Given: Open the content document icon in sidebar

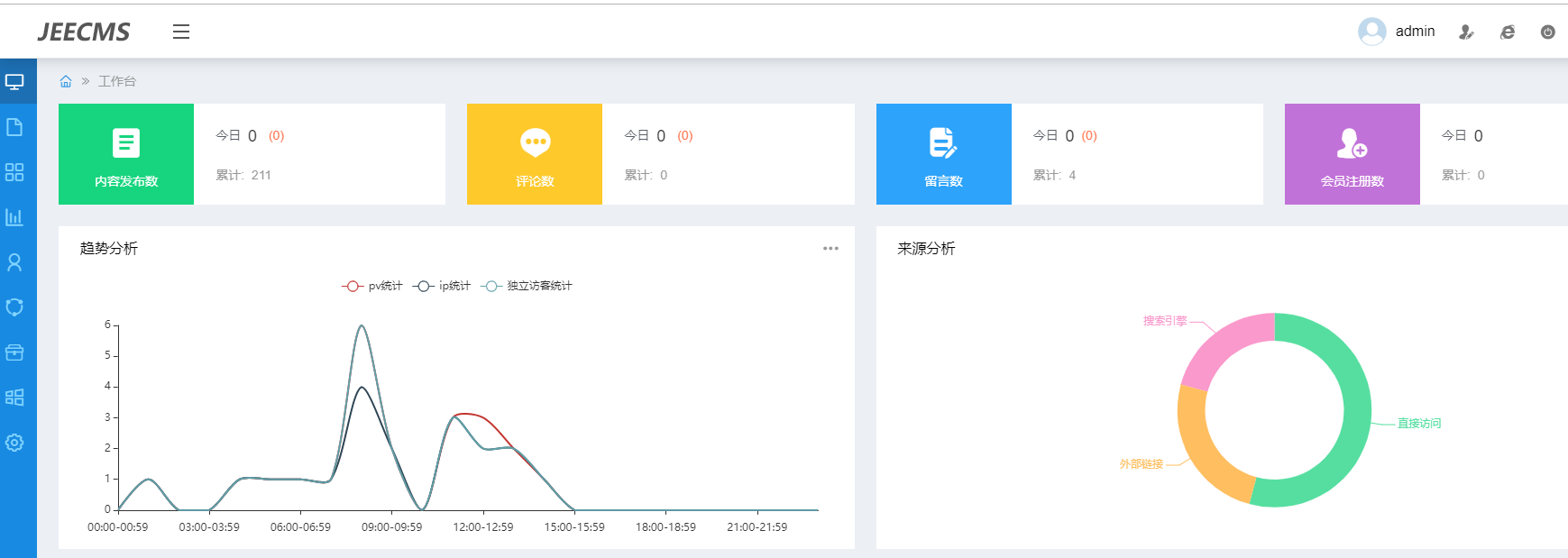Looking at the screenshot, I should click(x=14, y=127).
